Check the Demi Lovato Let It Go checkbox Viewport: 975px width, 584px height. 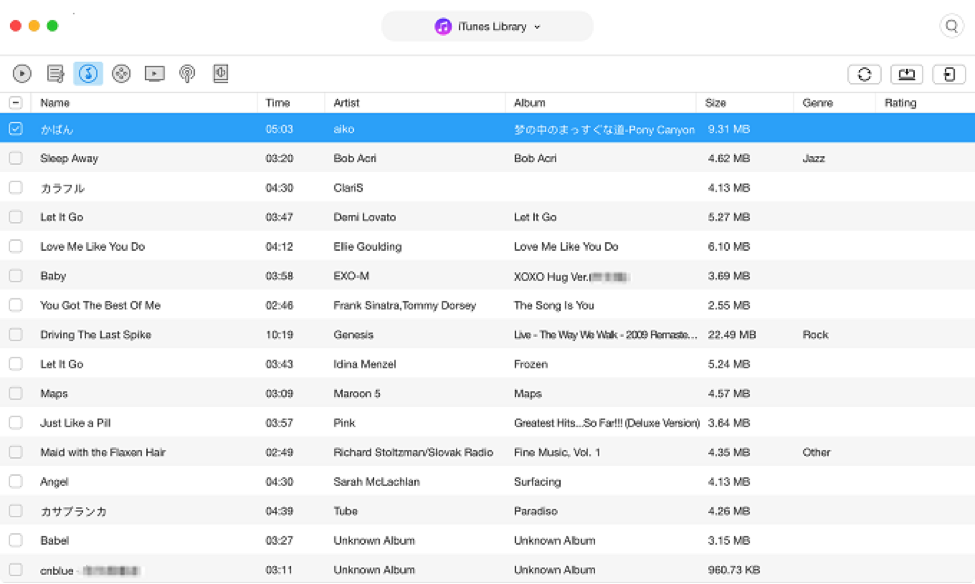pyautogui.click(x=16, y=216)
